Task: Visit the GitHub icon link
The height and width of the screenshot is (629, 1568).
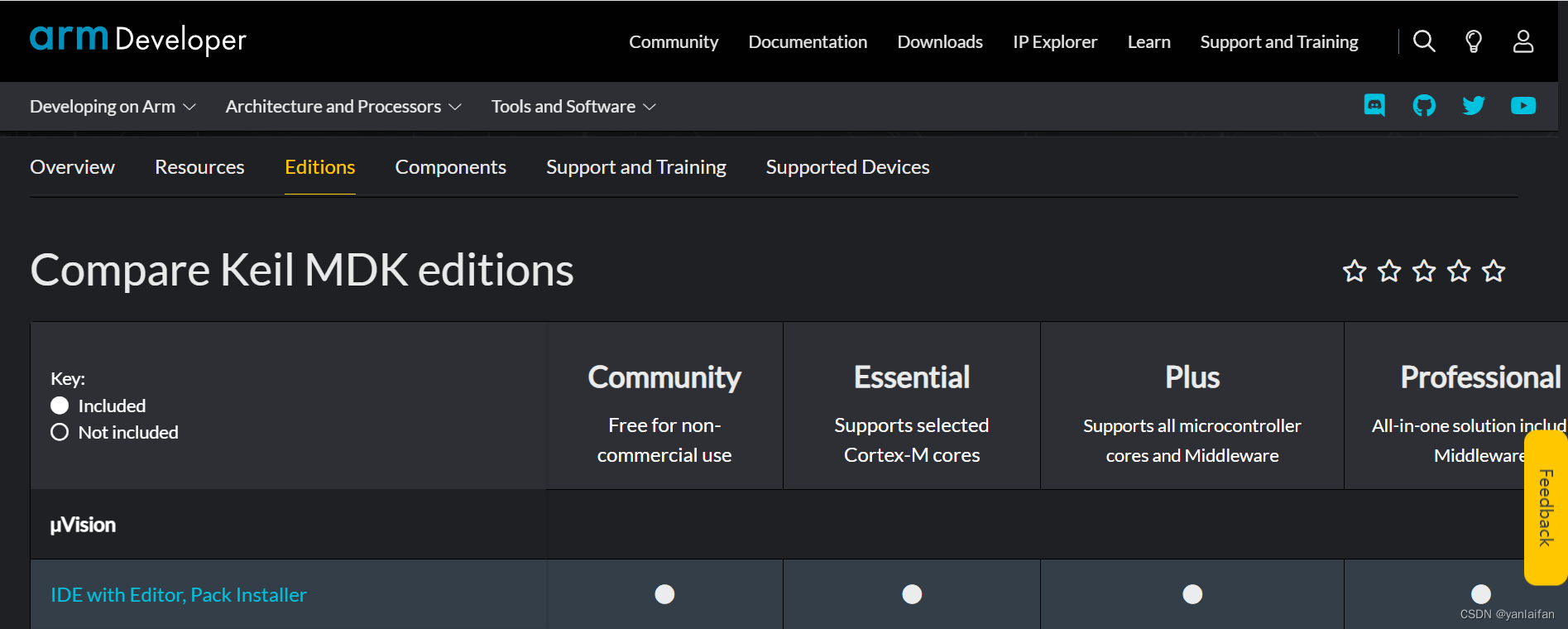Action: click(x=1424, y=105)
